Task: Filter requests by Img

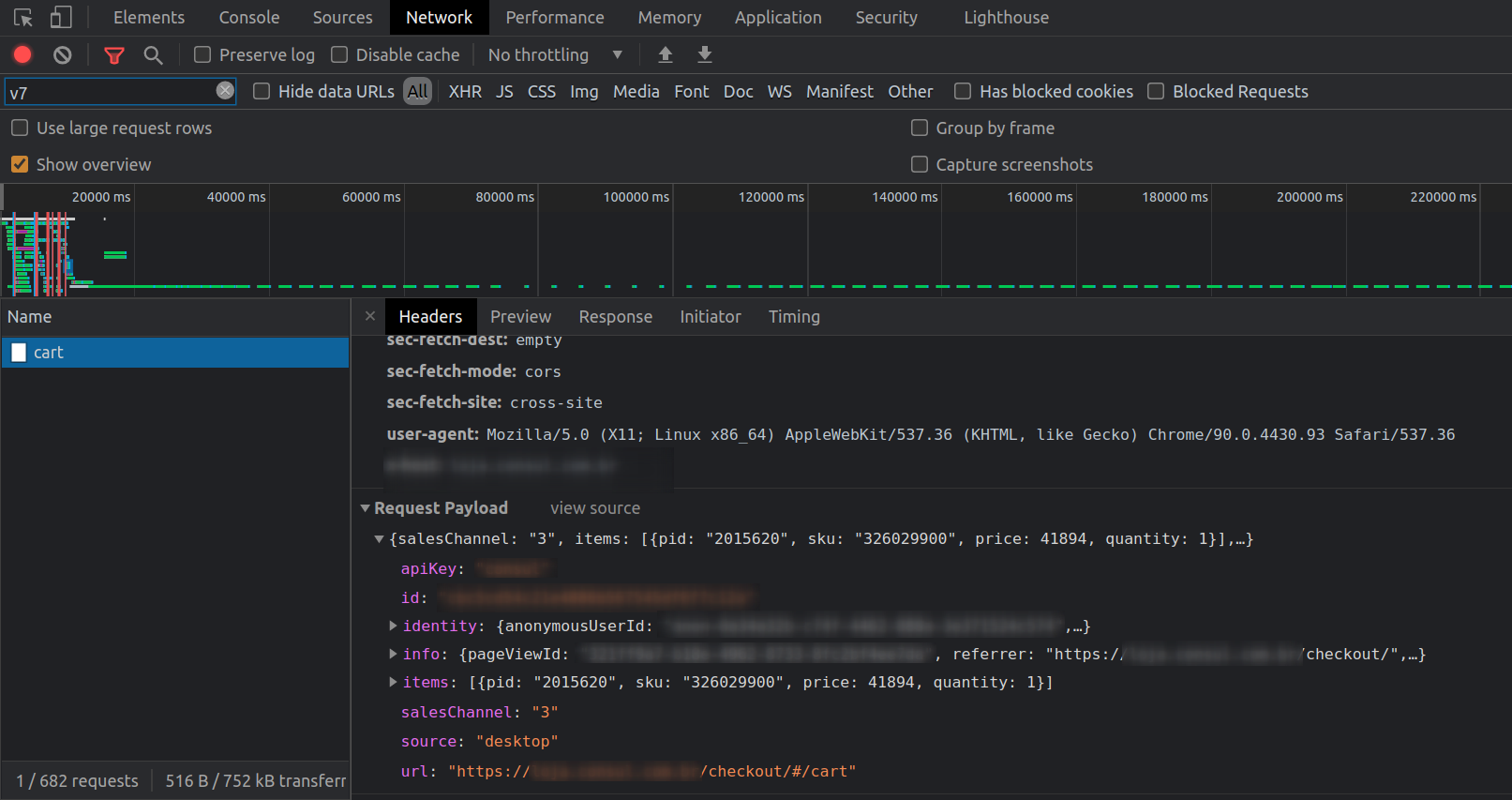Action: tap(584, 91)
